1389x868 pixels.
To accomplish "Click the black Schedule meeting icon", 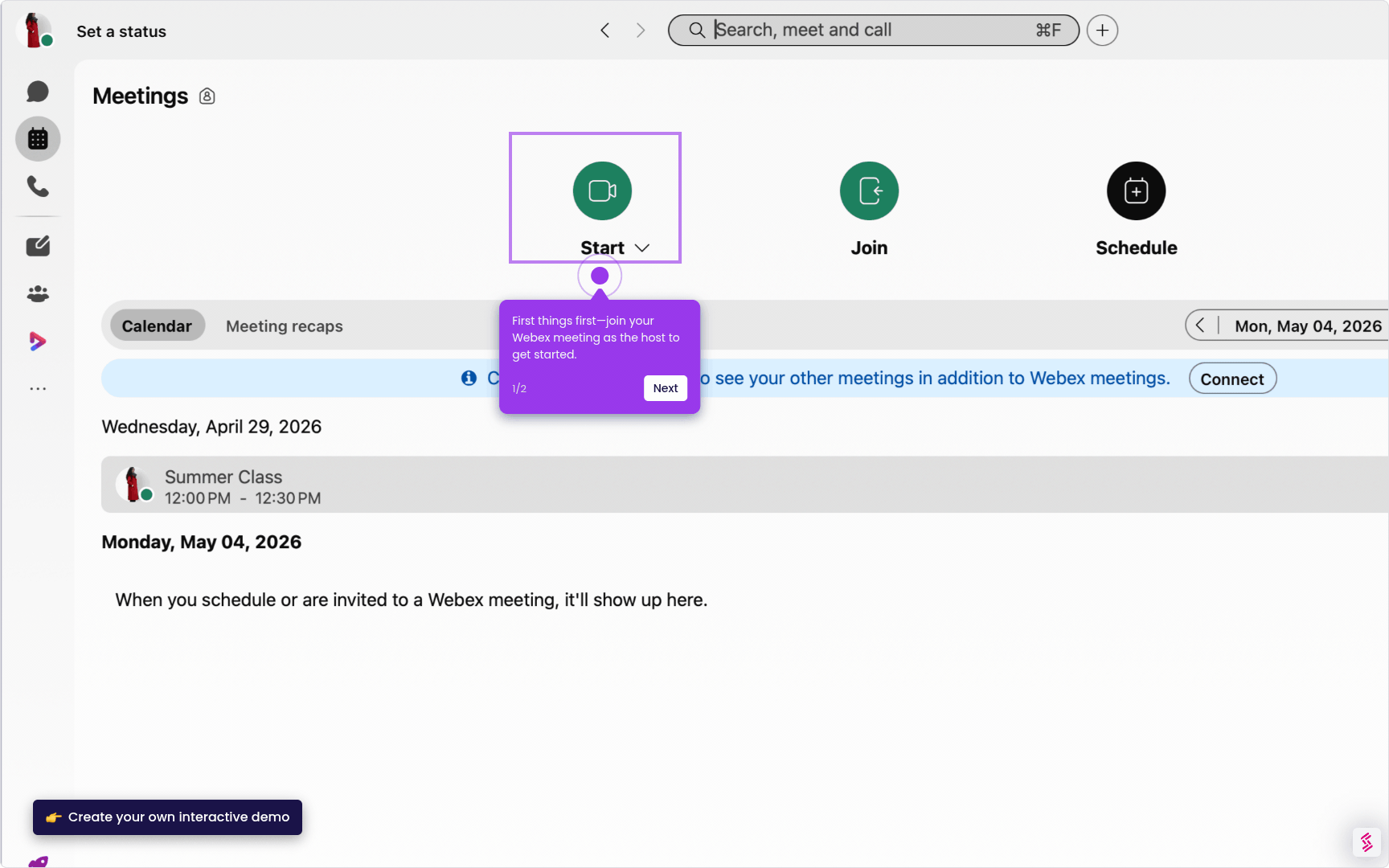I will [1136, 191].
